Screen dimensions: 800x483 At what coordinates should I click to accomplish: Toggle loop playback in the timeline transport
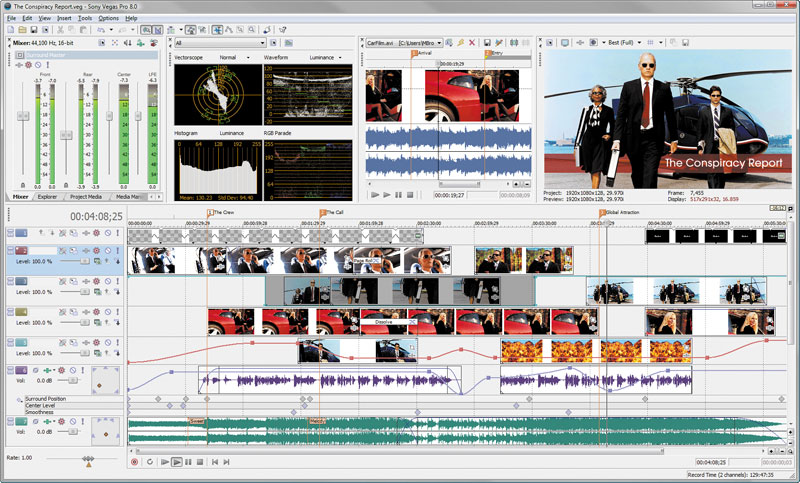coord(149,462)
